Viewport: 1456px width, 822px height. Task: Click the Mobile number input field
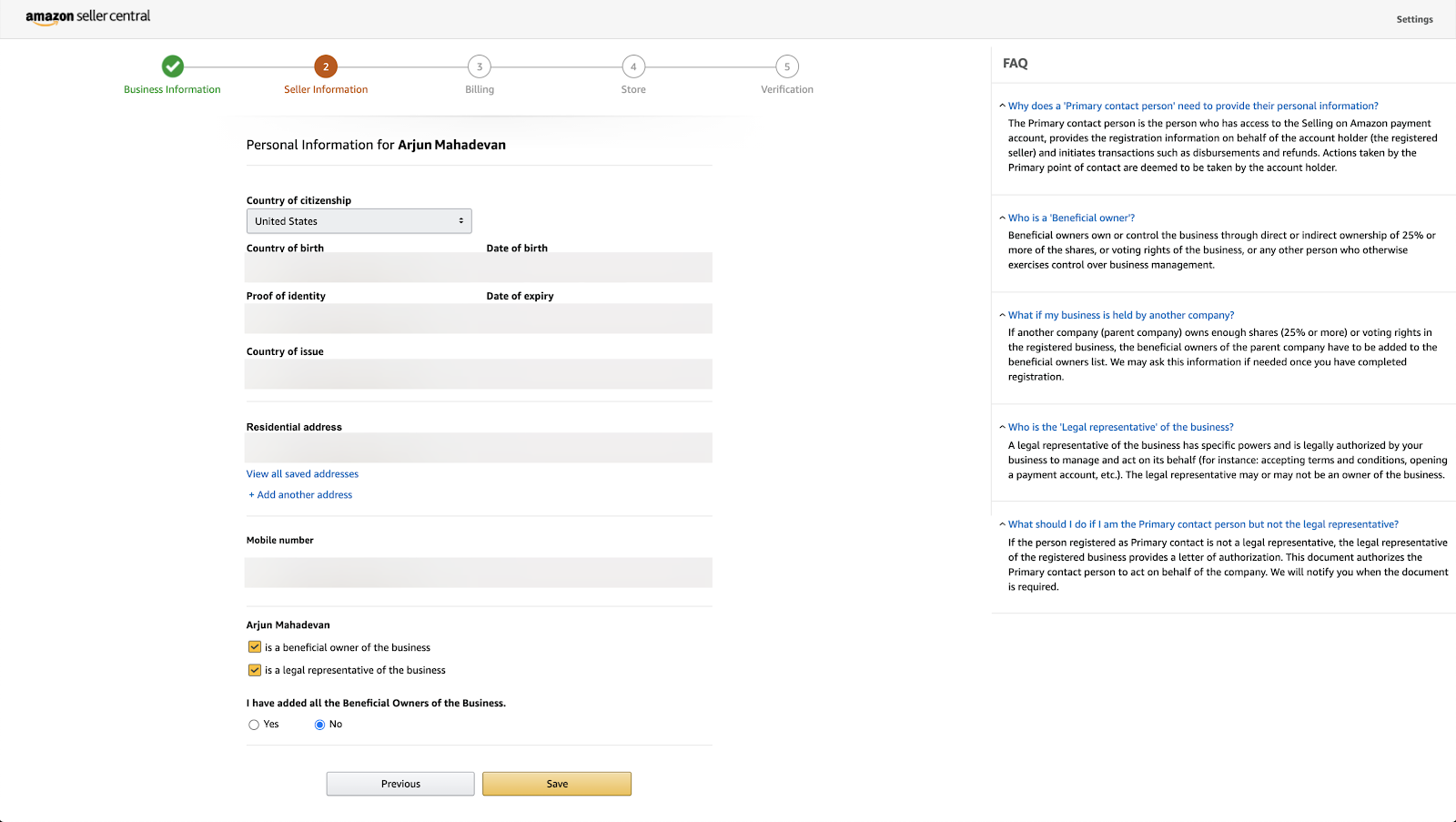coord(478,572)
